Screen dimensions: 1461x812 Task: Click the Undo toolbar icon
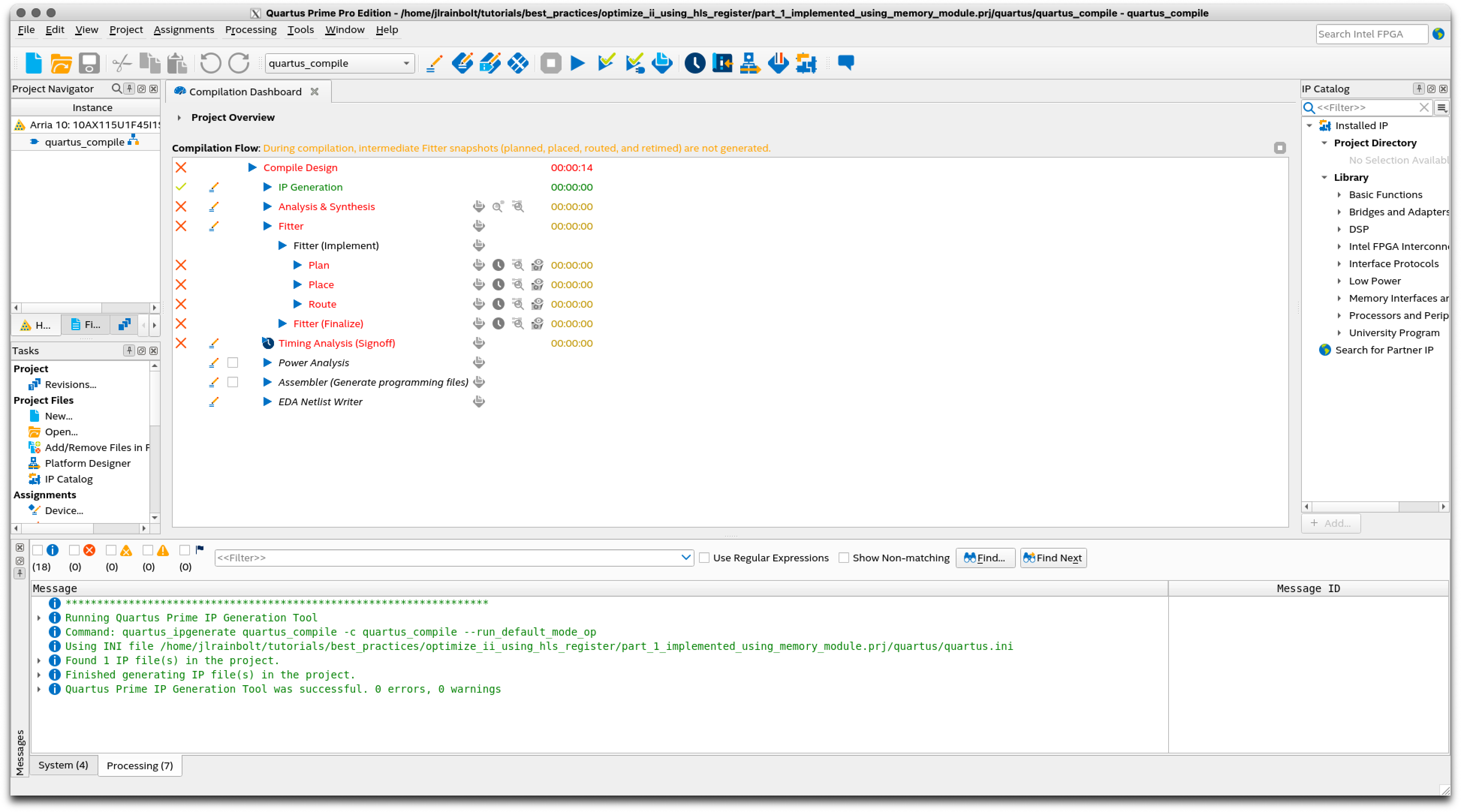[x=211, y=63]
